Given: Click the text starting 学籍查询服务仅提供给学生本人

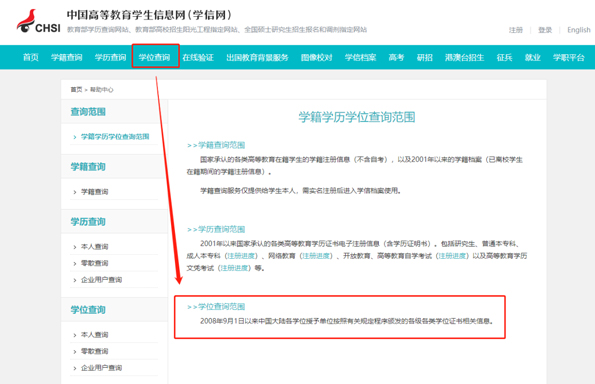Looking at the screenshot, I should [301, 190].
